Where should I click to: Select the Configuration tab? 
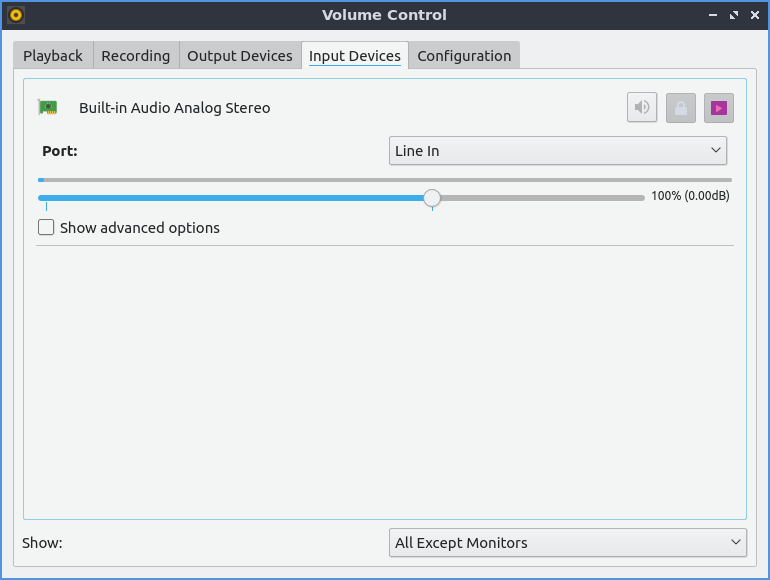[464, 56]
